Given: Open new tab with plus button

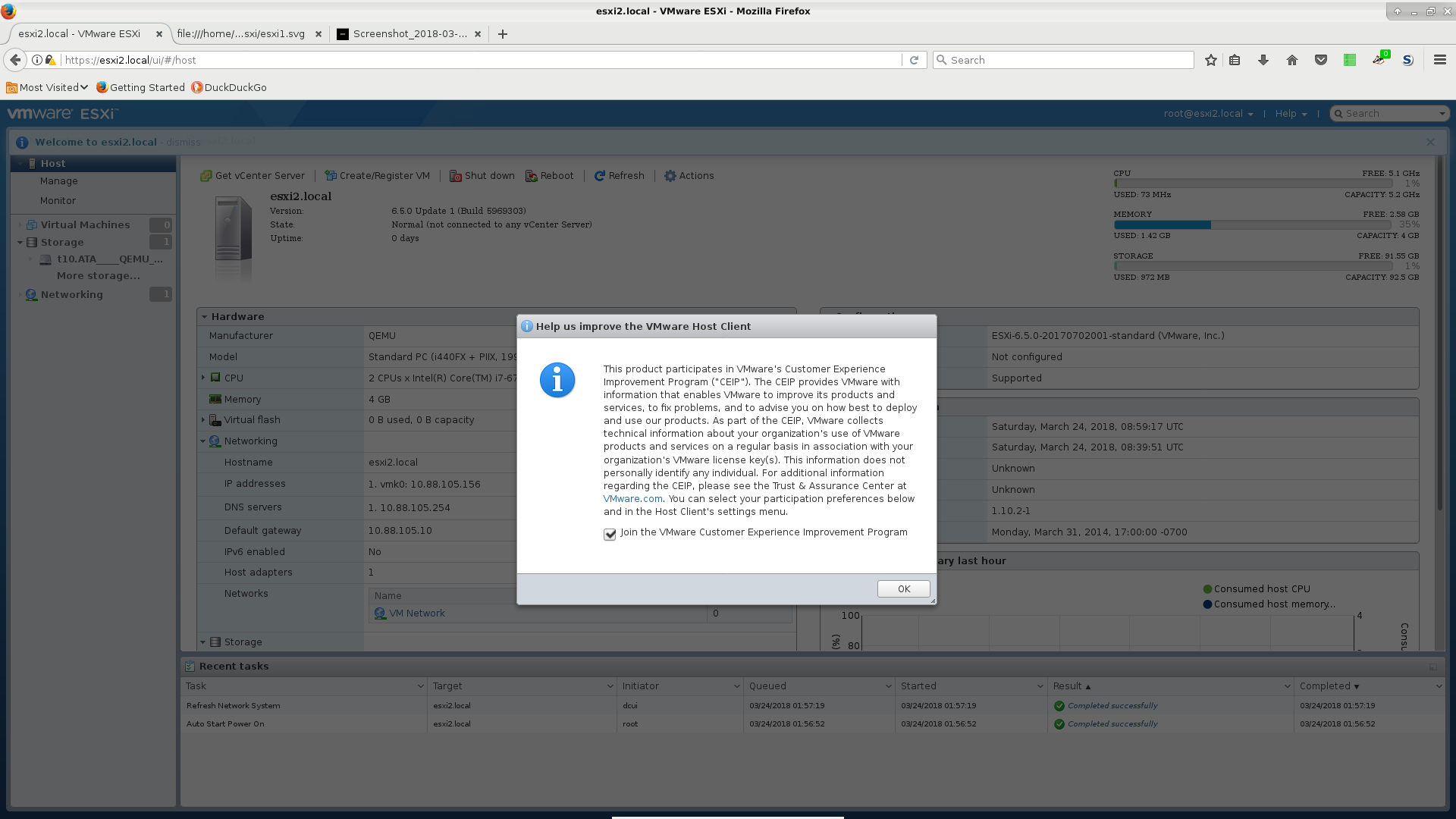Looking at the screenshot, I should coord(502,33).
